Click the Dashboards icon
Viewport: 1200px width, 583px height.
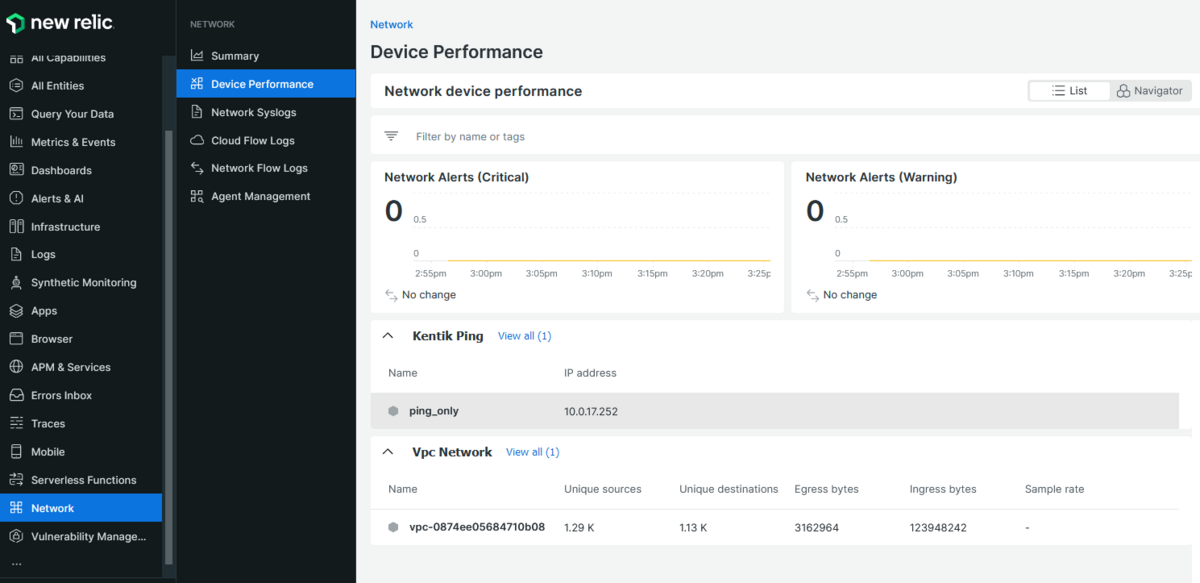[16, 170]
